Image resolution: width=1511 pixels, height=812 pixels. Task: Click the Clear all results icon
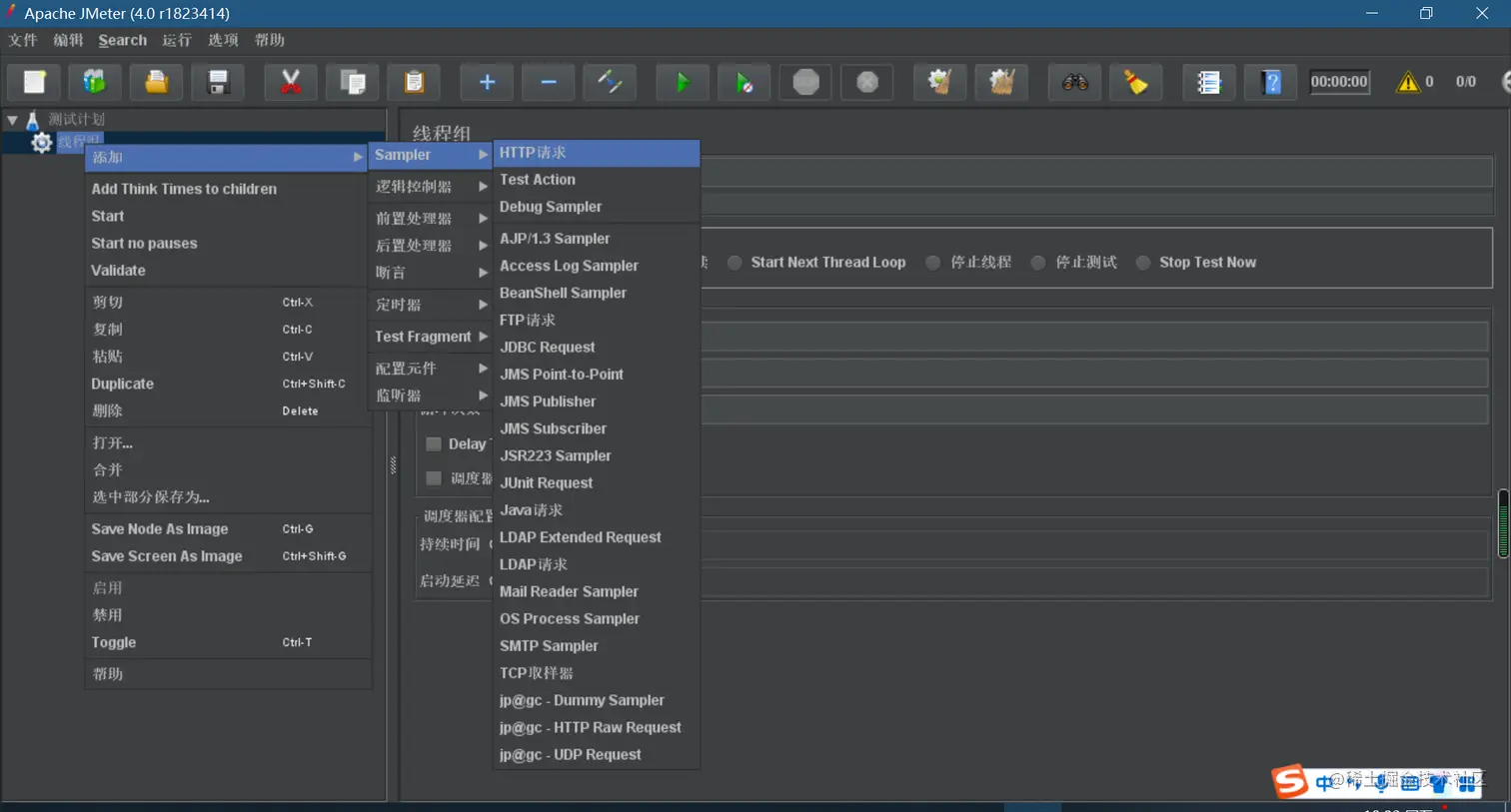1001,82
